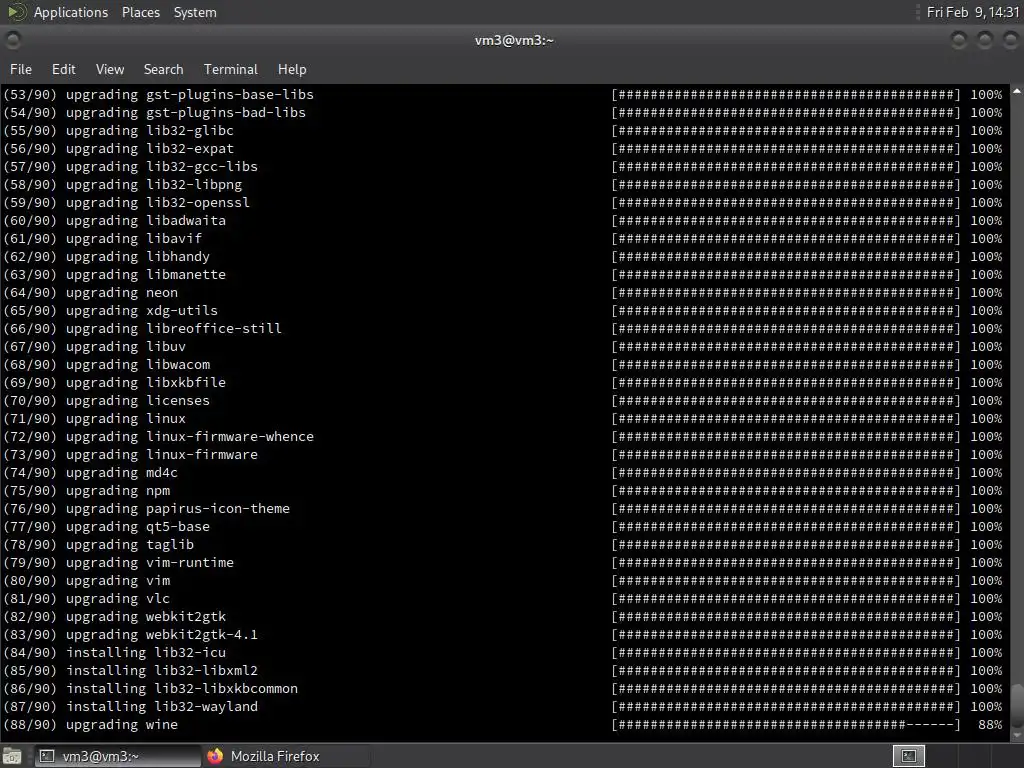Open the View menu
Viewport: 1024px width, 768px height.
110,69
